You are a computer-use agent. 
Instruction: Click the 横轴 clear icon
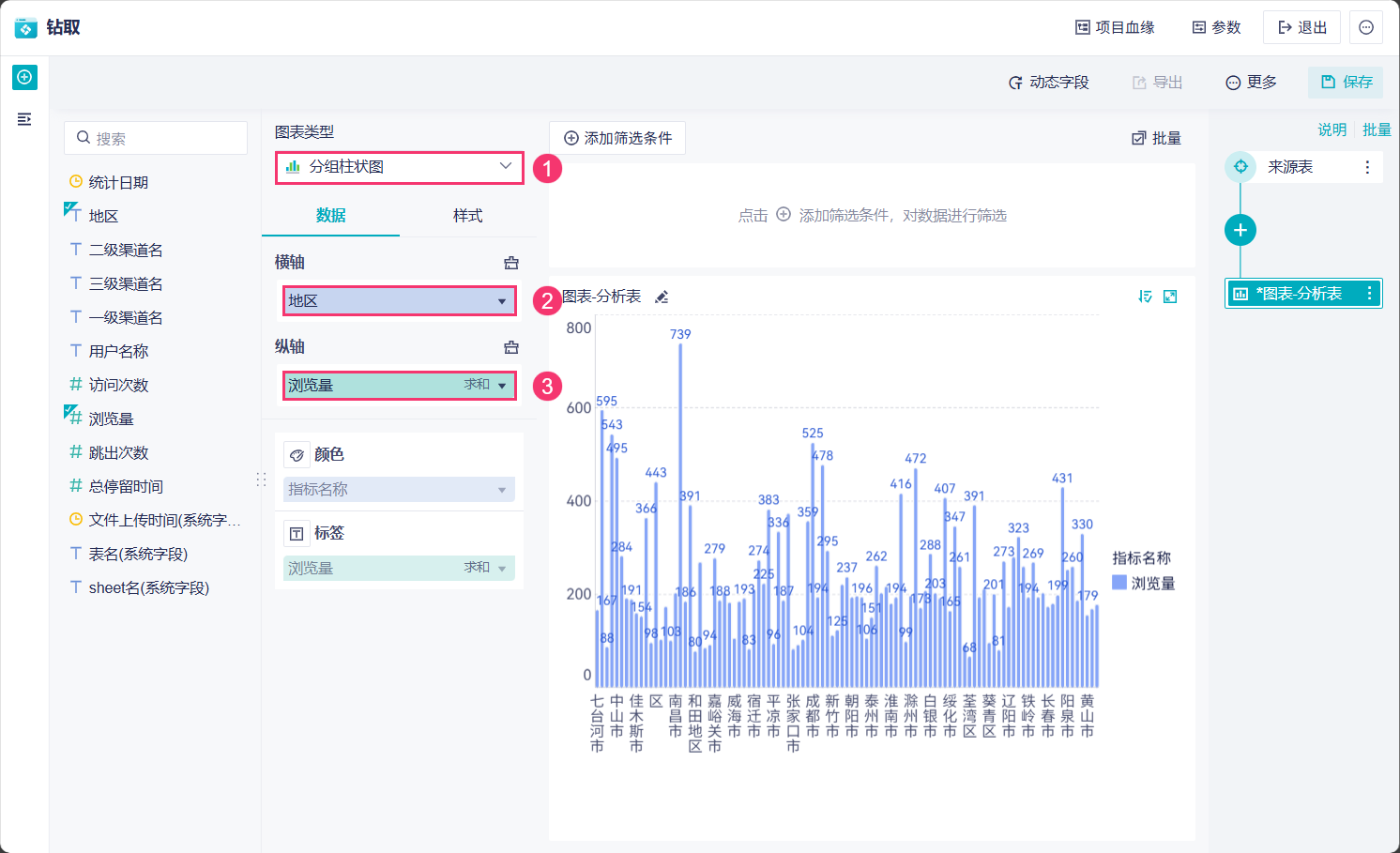pos(511,263)
